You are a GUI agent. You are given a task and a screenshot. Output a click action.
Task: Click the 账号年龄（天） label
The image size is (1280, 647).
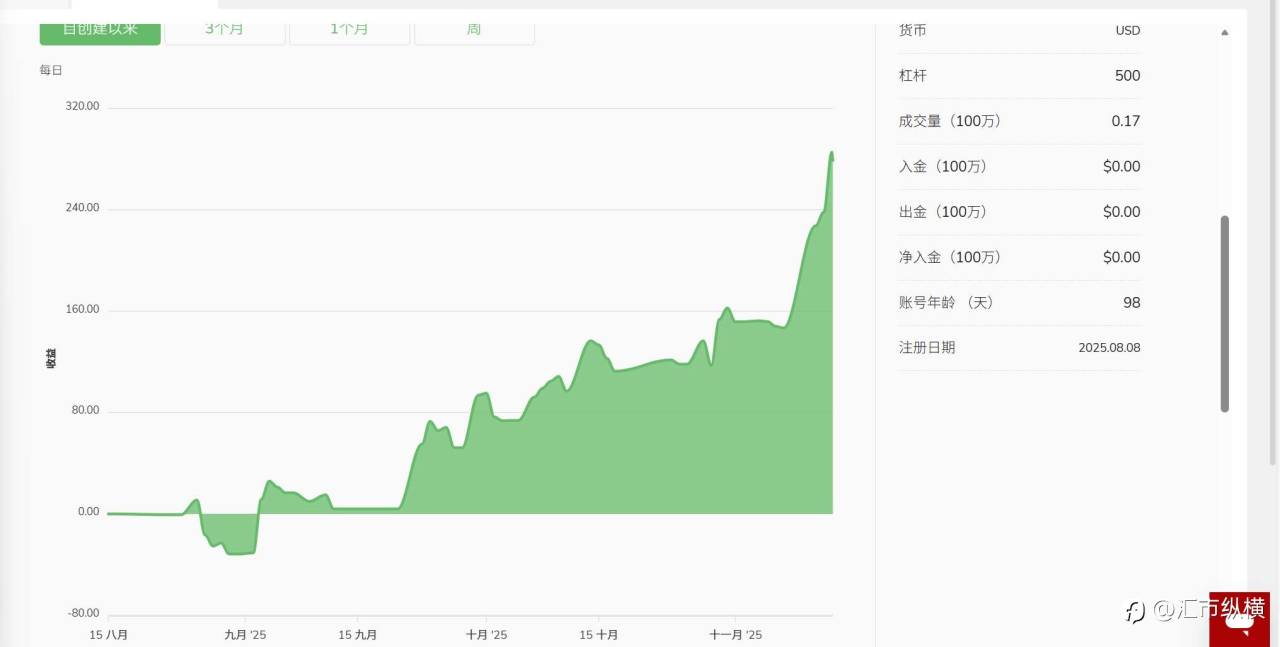tap(947, 302)
